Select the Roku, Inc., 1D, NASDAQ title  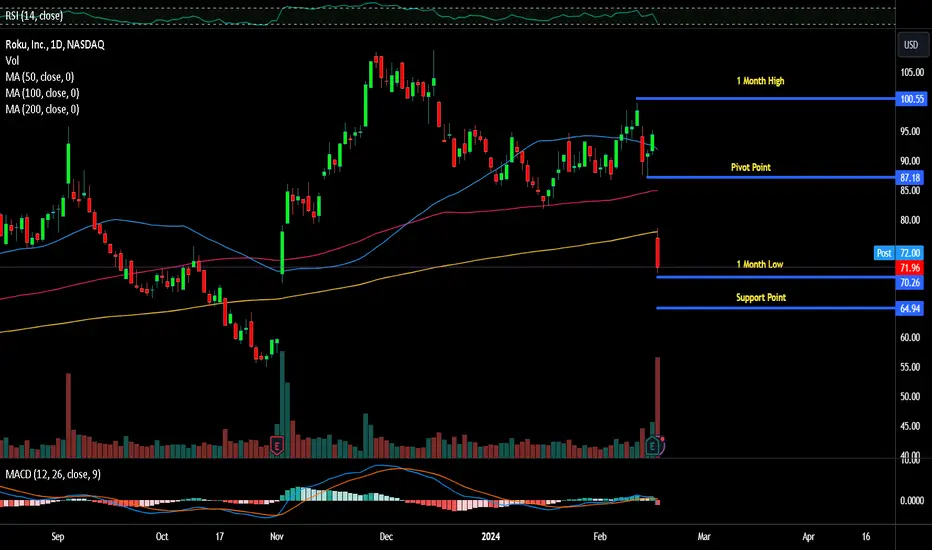tap(55, 45)
